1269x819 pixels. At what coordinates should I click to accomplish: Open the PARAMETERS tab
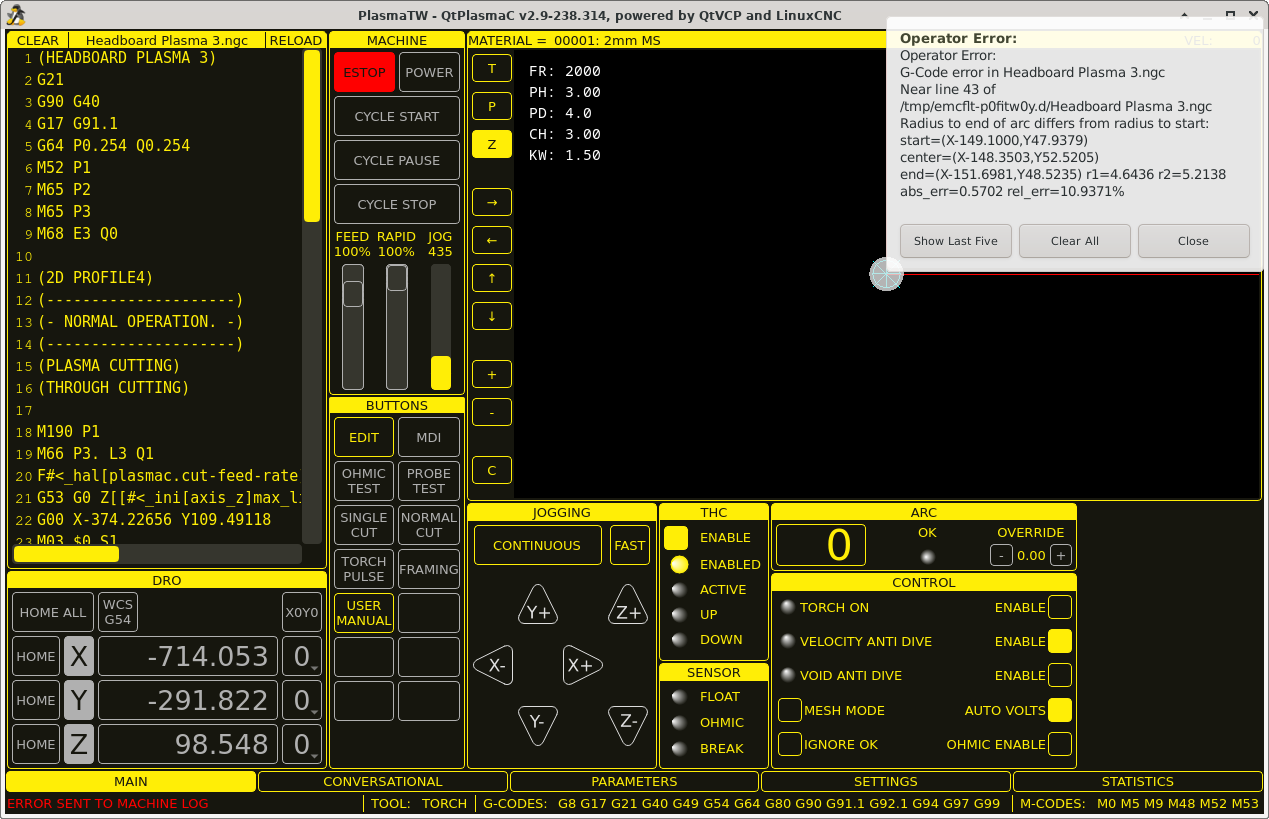tap(635, 782)
